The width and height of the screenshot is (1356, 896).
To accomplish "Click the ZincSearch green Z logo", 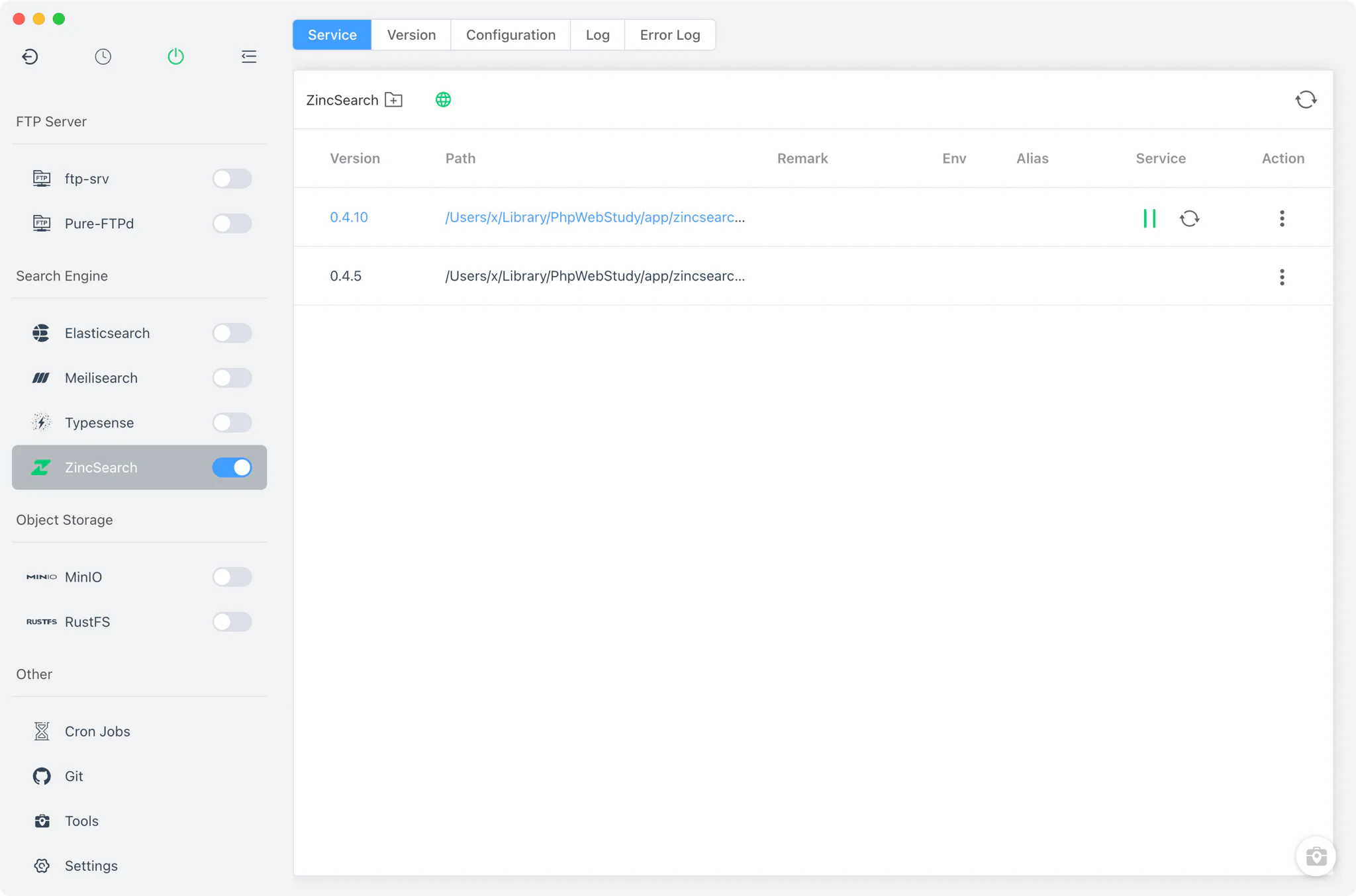I will tap(41, 467).
